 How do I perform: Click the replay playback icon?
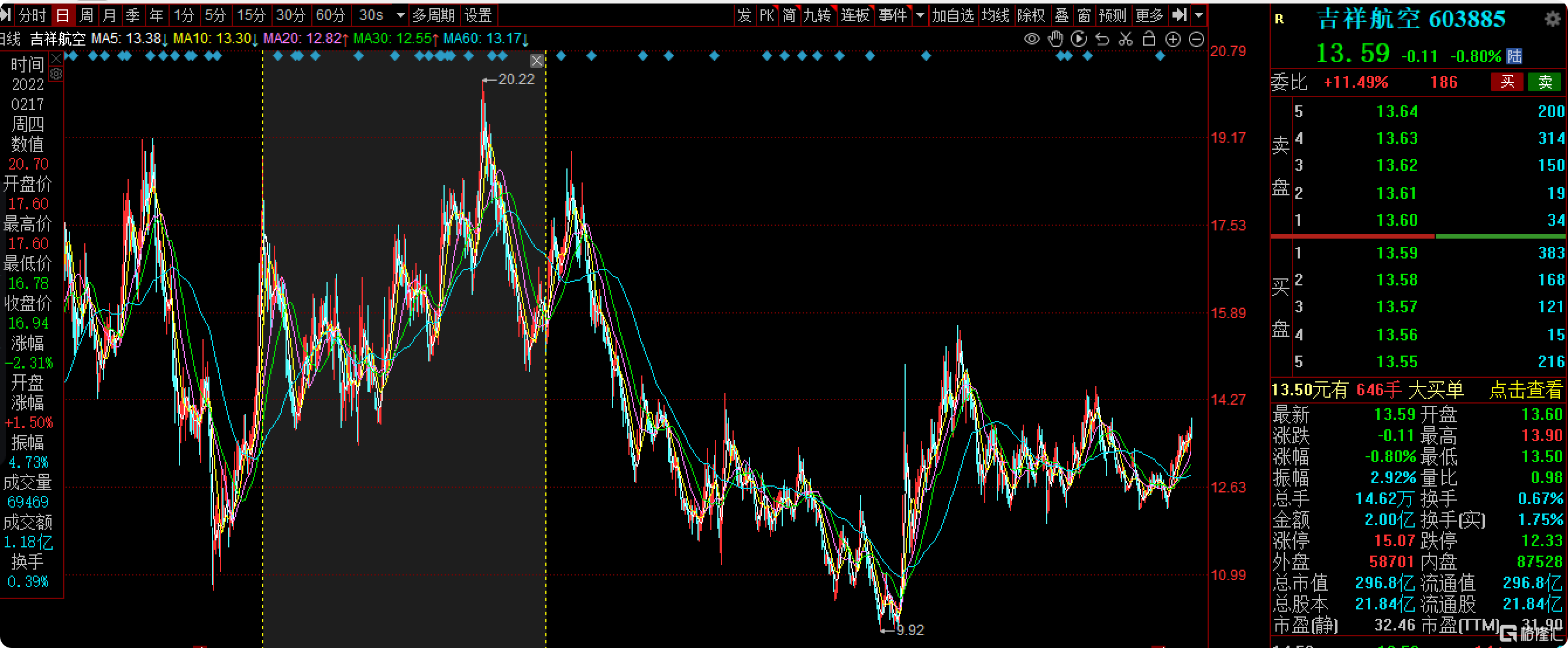[x=1079, y=40]
